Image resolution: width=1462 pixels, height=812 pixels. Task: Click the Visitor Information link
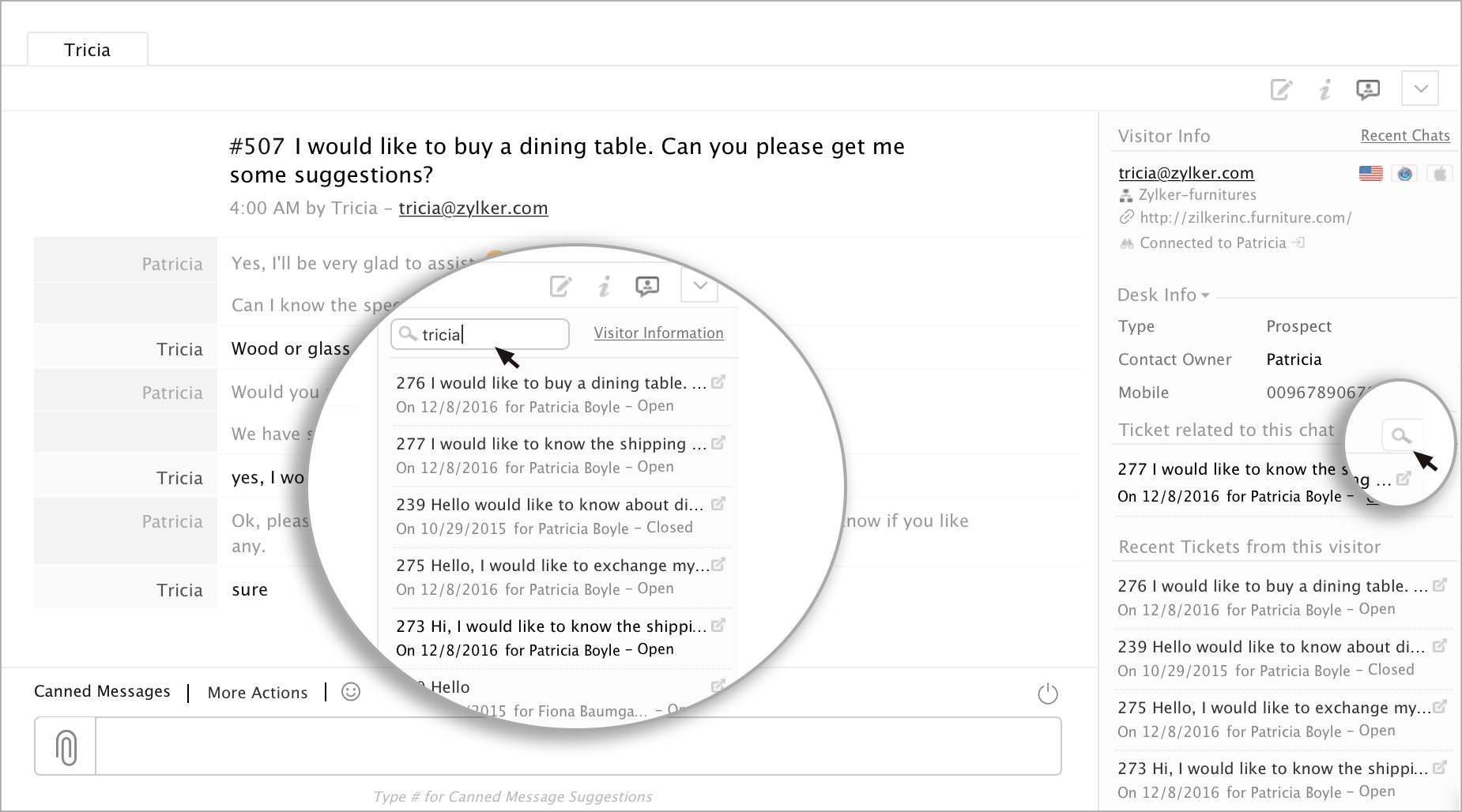(x=658, y=333)
